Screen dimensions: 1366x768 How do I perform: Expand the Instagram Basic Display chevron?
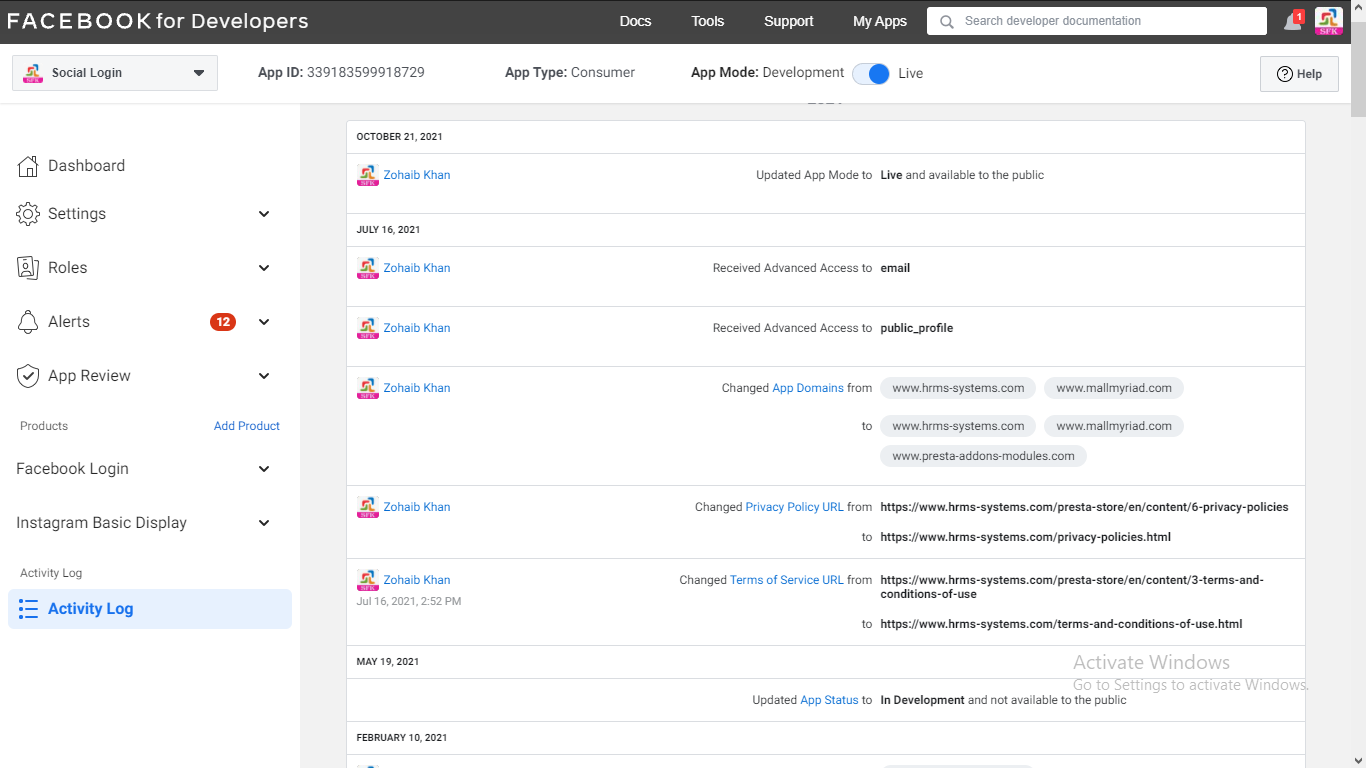(x=264, y=523)
